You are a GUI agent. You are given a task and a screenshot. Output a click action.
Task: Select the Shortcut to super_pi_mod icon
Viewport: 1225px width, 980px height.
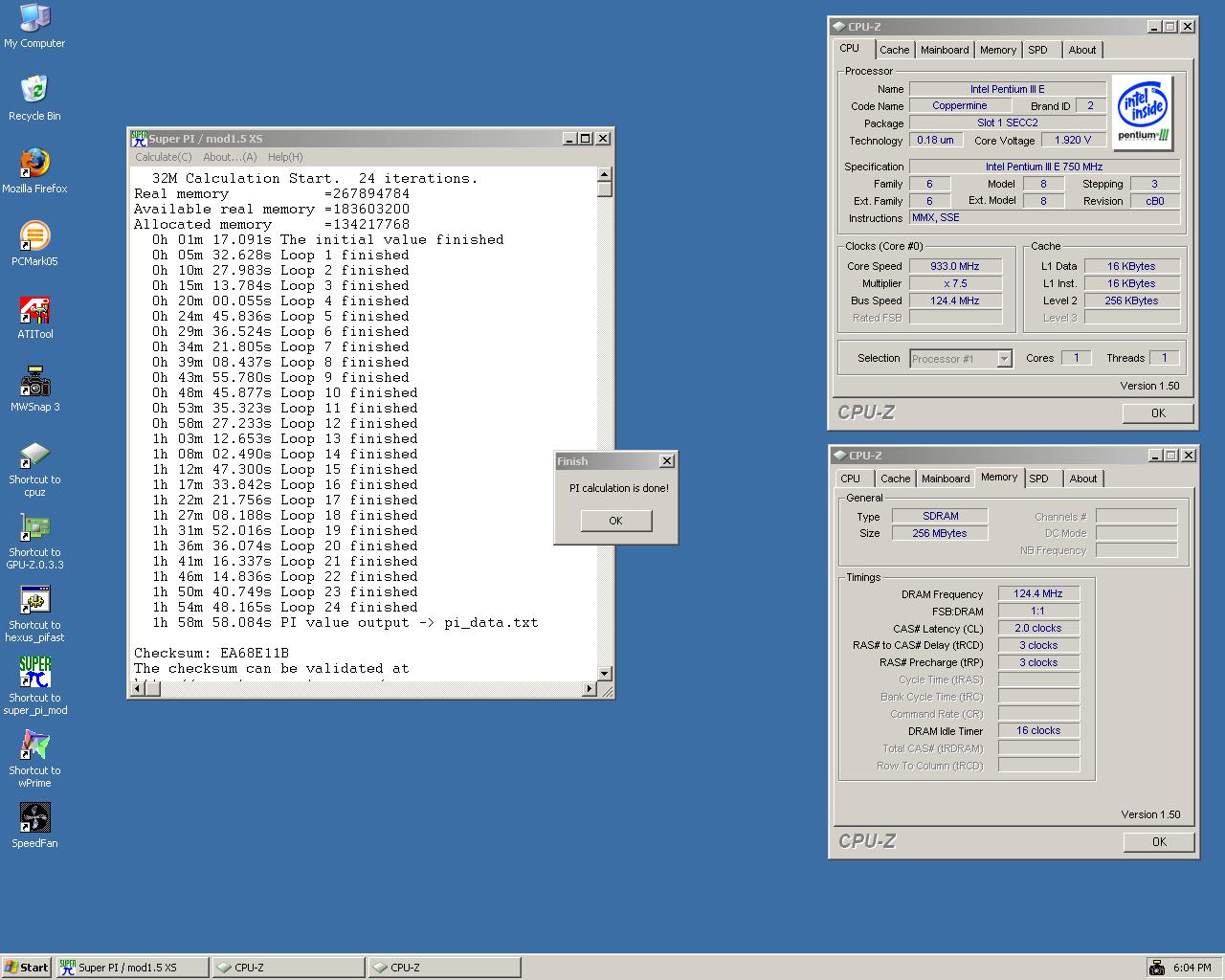coord(34,686)
